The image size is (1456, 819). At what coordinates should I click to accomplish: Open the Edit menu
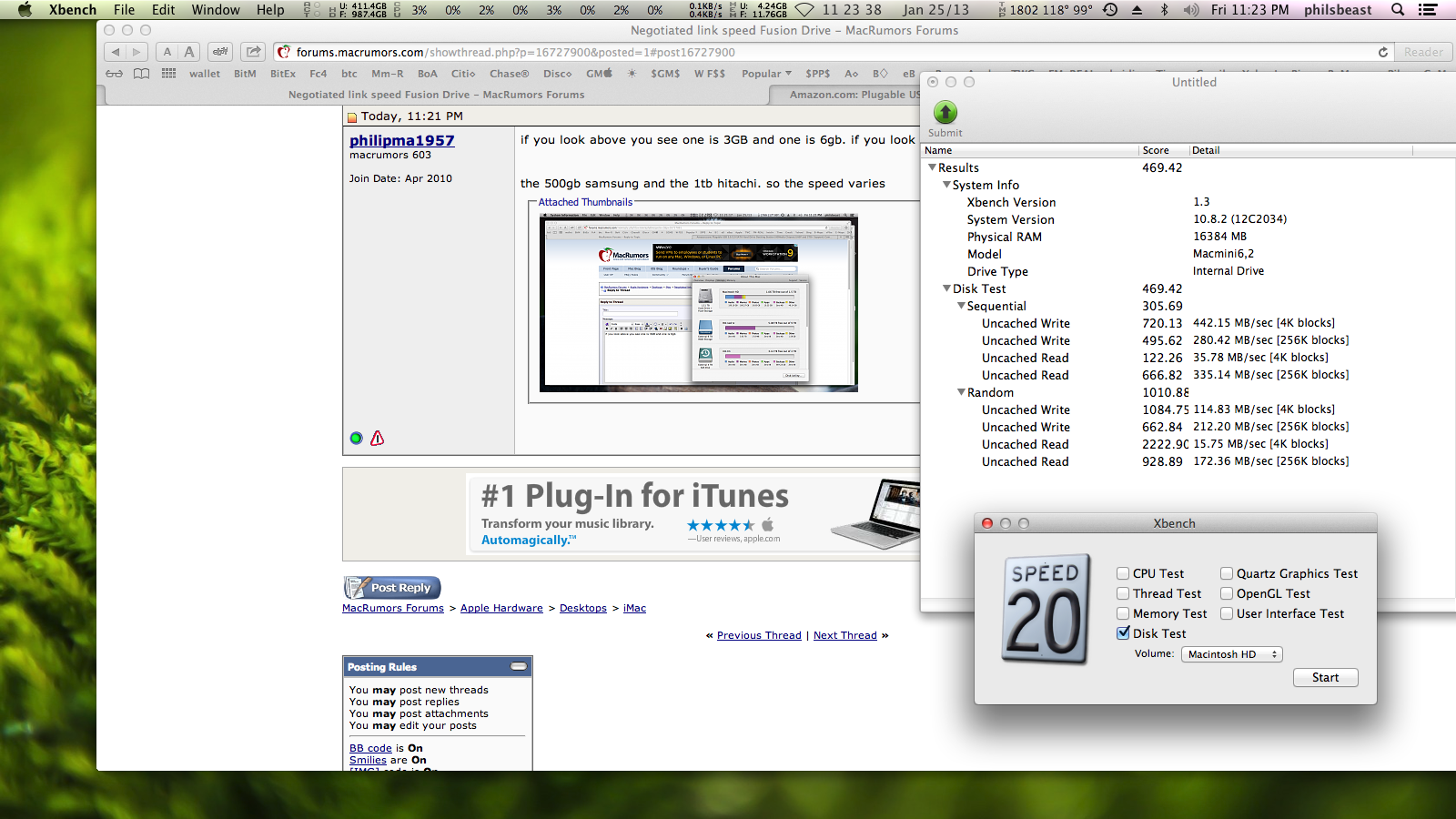[x=164, y=10]
